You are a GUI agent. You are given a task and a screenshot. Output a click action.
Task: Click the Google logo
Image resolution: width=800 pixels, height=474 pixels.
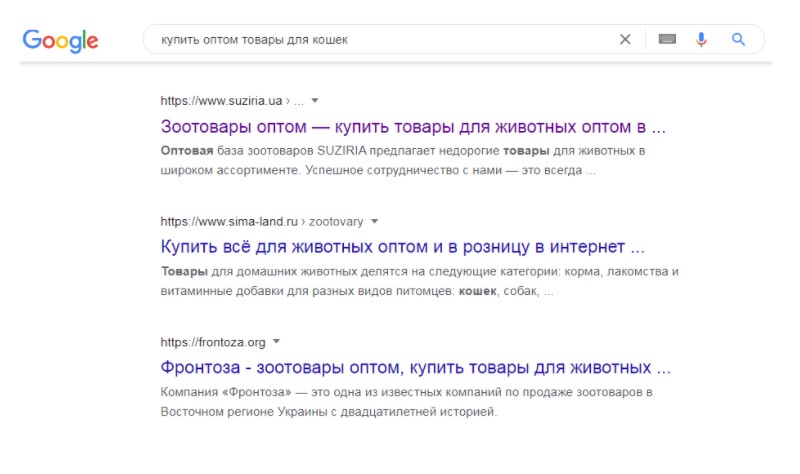[60, 40]
